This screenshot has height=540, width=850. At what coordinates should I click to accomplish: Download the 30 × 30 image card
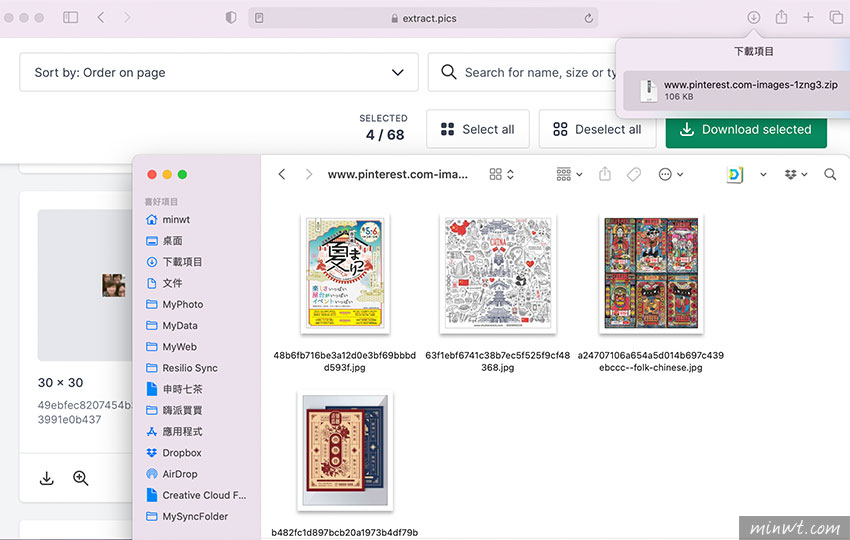tap(47, 478)
